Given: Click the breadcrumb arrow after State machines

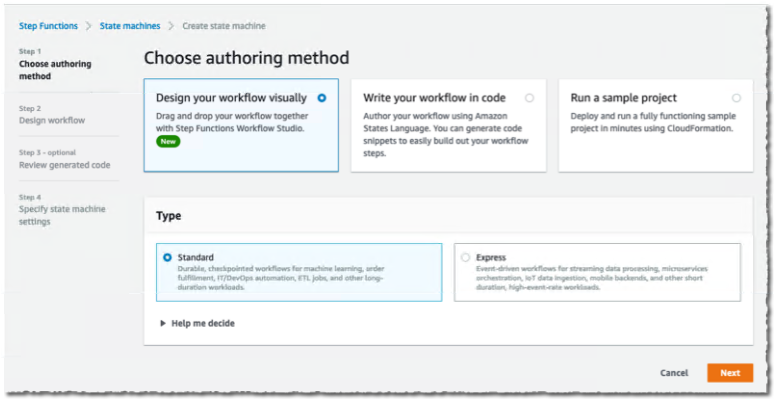Looking at the screenshot, I should point(171,26).
